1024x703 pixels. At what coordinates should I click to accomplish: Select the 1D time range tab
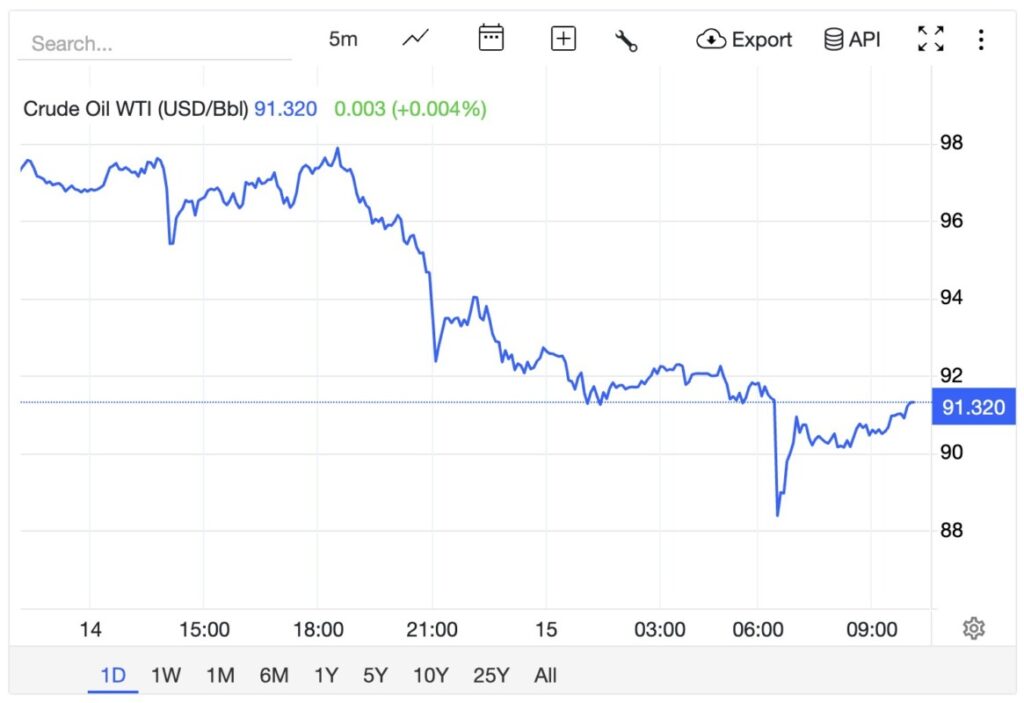(x=113, y=675)
